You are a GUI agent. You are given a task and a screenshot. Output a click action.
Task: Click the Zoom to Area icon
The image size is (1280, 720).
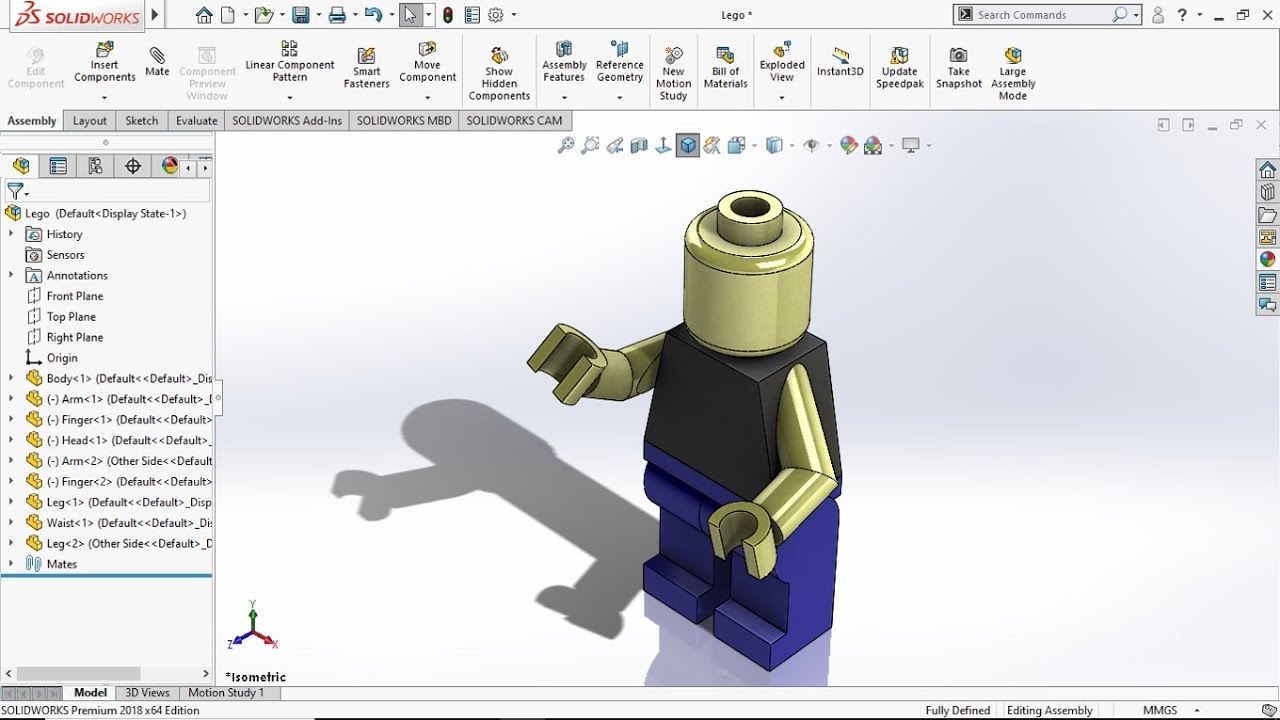(590, 146)
